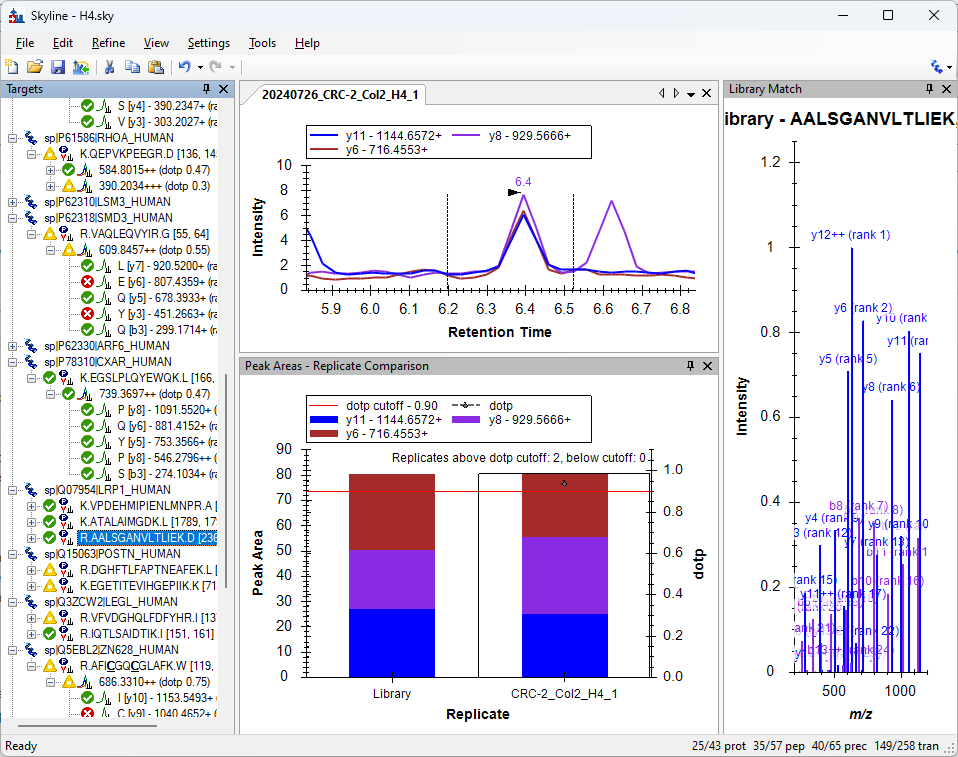Select the 20240726_CRC-2_Col2_H4_1 chromatogram tab

(x=340, y=95)
